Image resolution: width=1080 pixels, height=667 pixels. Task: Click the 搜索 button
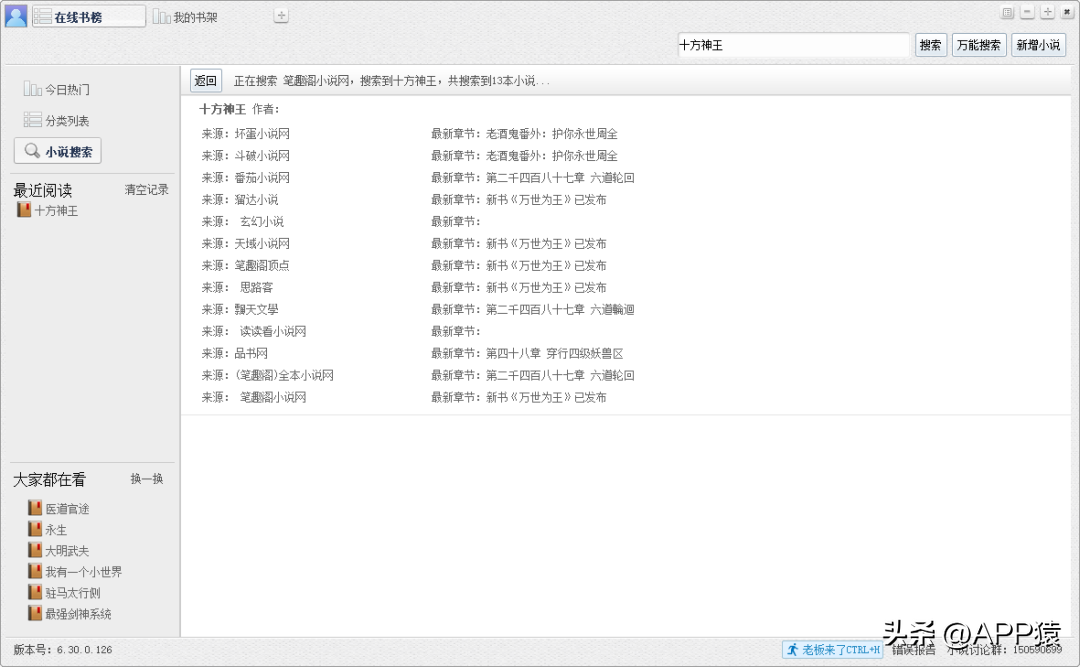[x=931, y=45]
